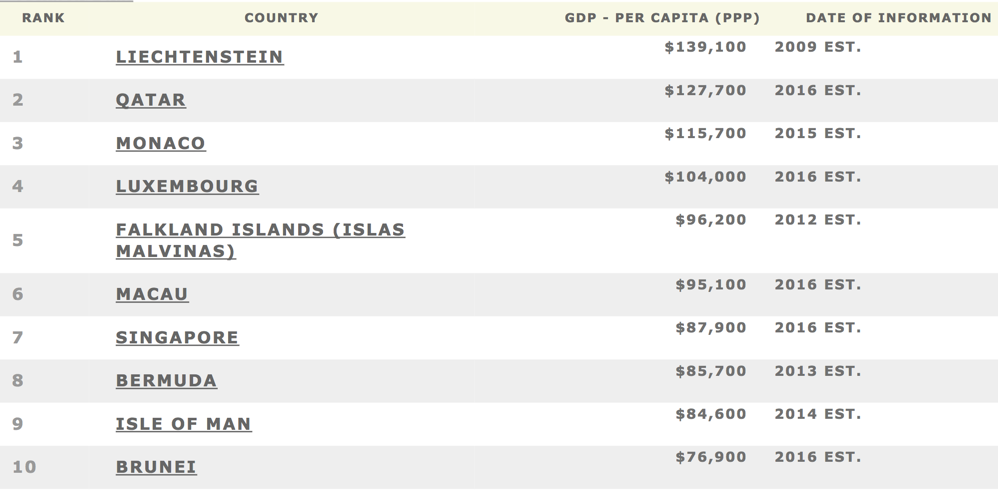Open the Singapore country link
The height and width of the screenshot is (492, 998).
pyautogui.click(x=177, y=337)
